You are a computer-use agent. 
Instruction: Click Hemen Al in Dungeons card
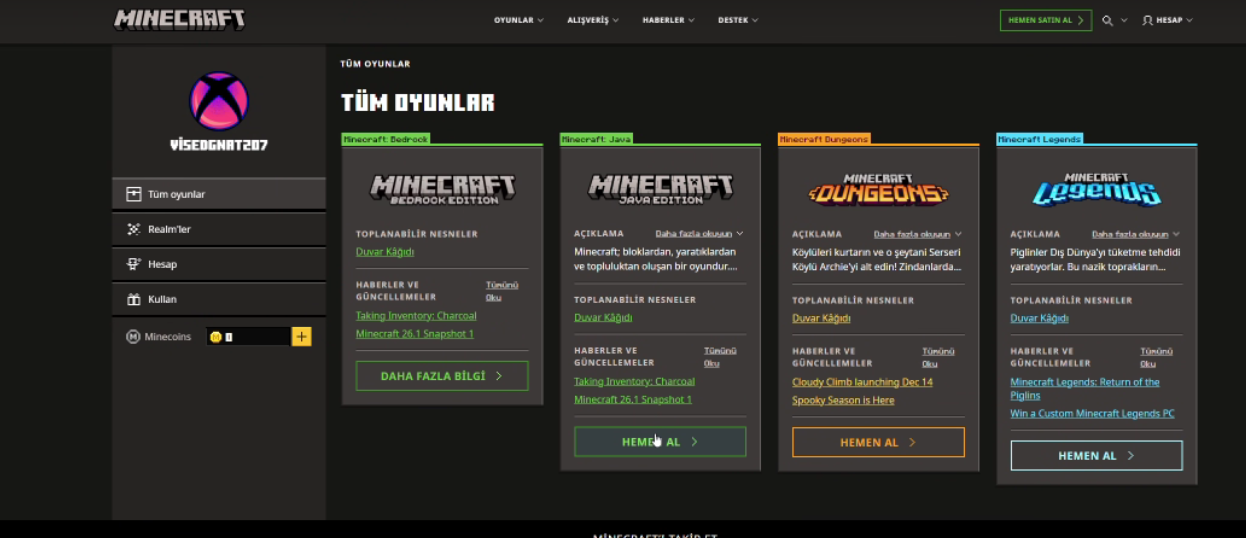878,442
